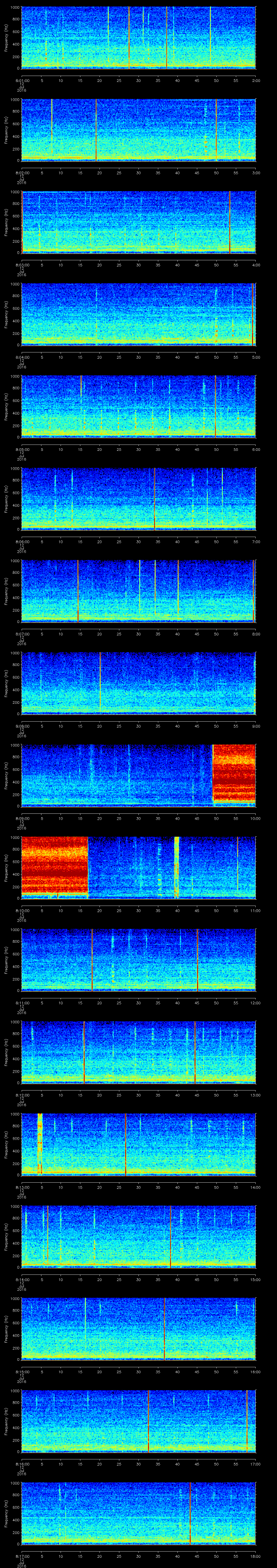277x1568 pixels.
Task: Select the spectrogram panel starting at 8:11:00
Action: (x=139, y=959)
